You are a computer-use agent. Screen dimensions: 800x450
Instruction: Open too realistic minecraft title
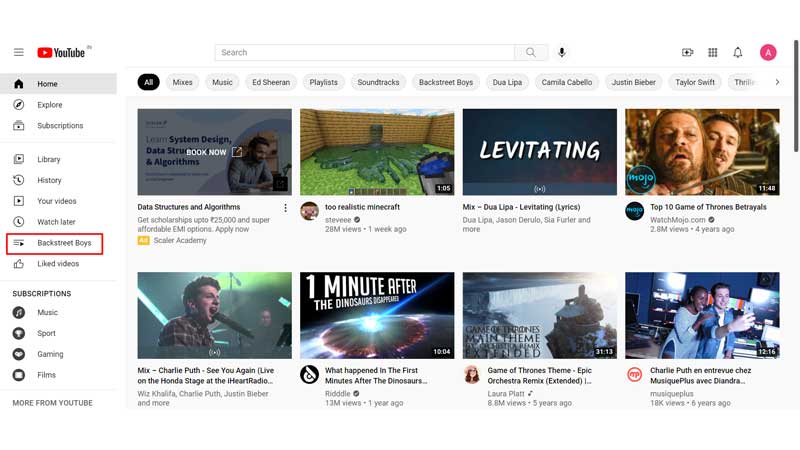pos(362,207)
